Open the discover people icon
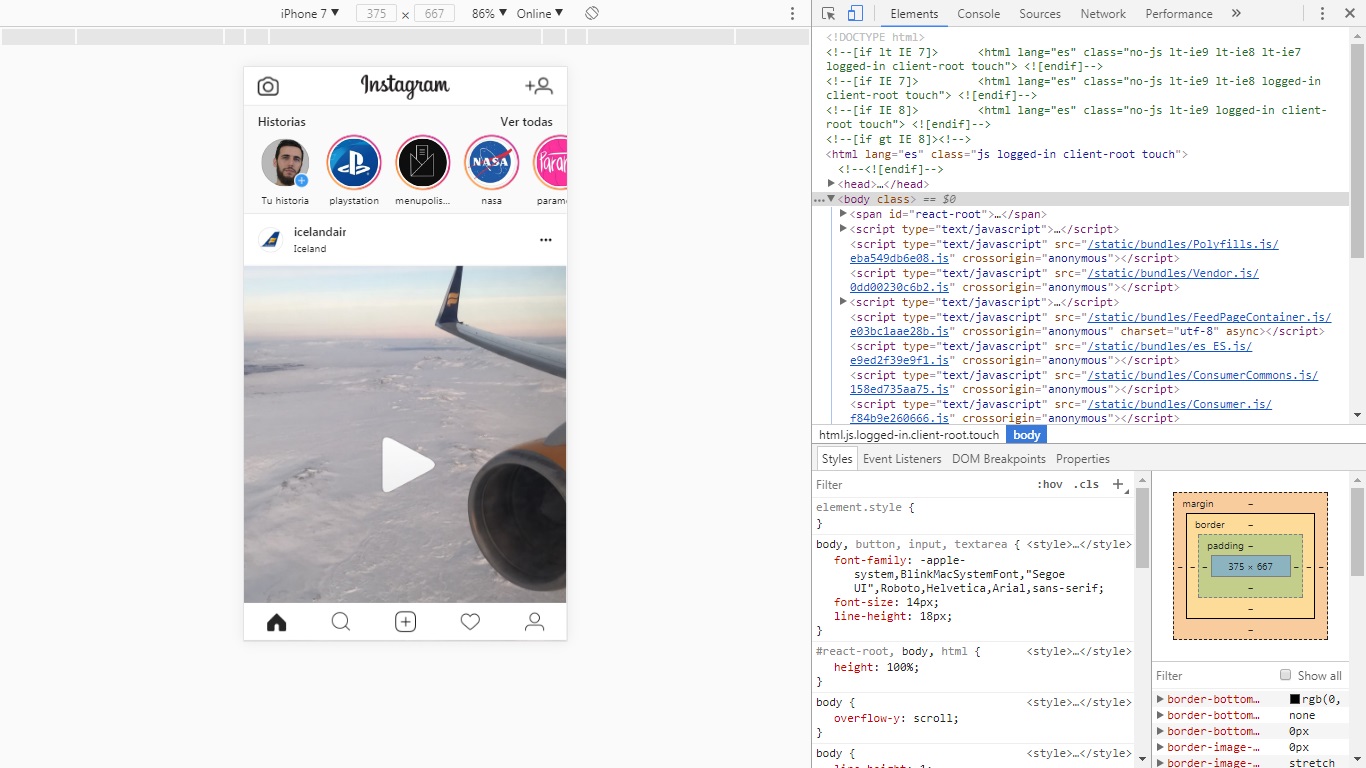Image resolution: width=1366 pixels, height=768 pixels. pos(538,86)
